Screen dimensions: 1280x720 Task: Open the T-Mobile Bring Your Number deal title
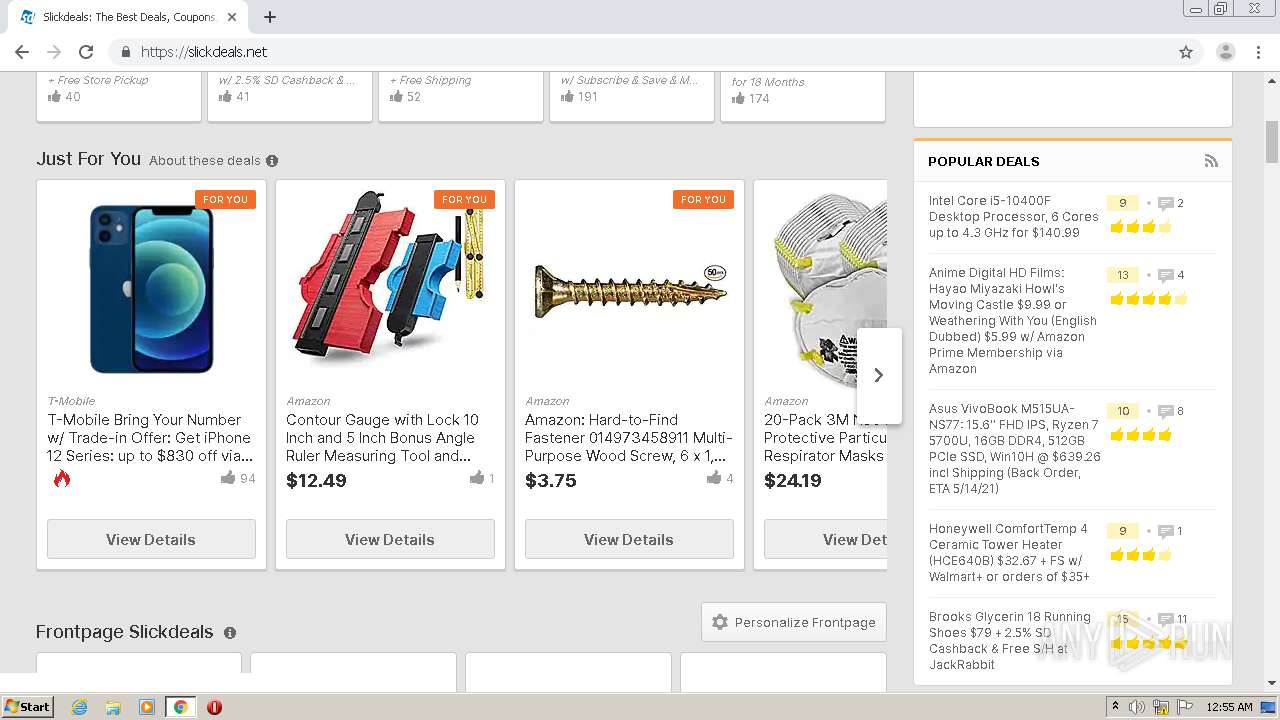[150, 438]
